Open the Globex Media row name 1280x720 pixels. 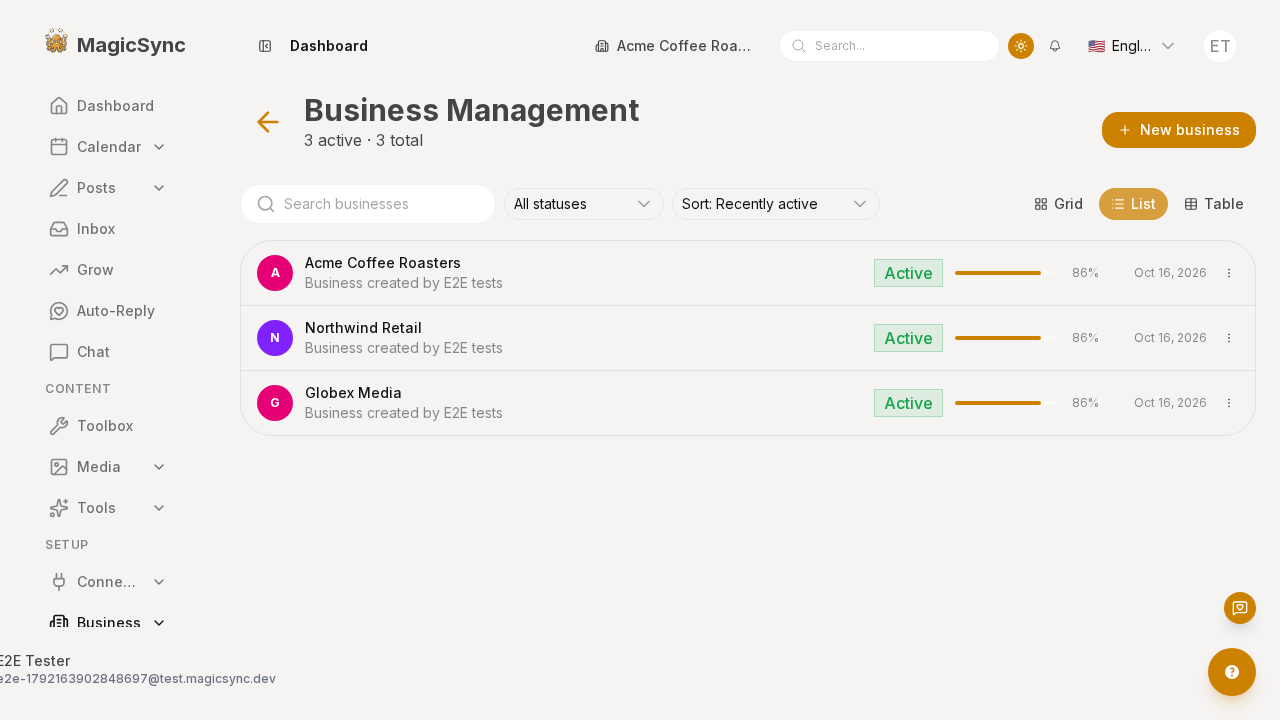(x=353, y=393)
